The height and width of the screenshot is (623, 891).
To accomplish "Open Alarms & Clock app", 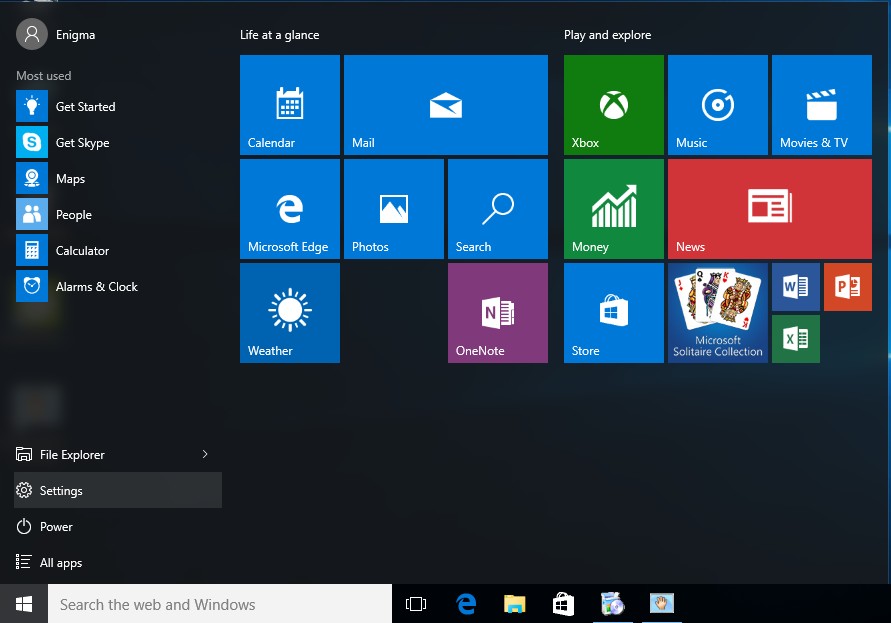I will click(x=118, y=286).
